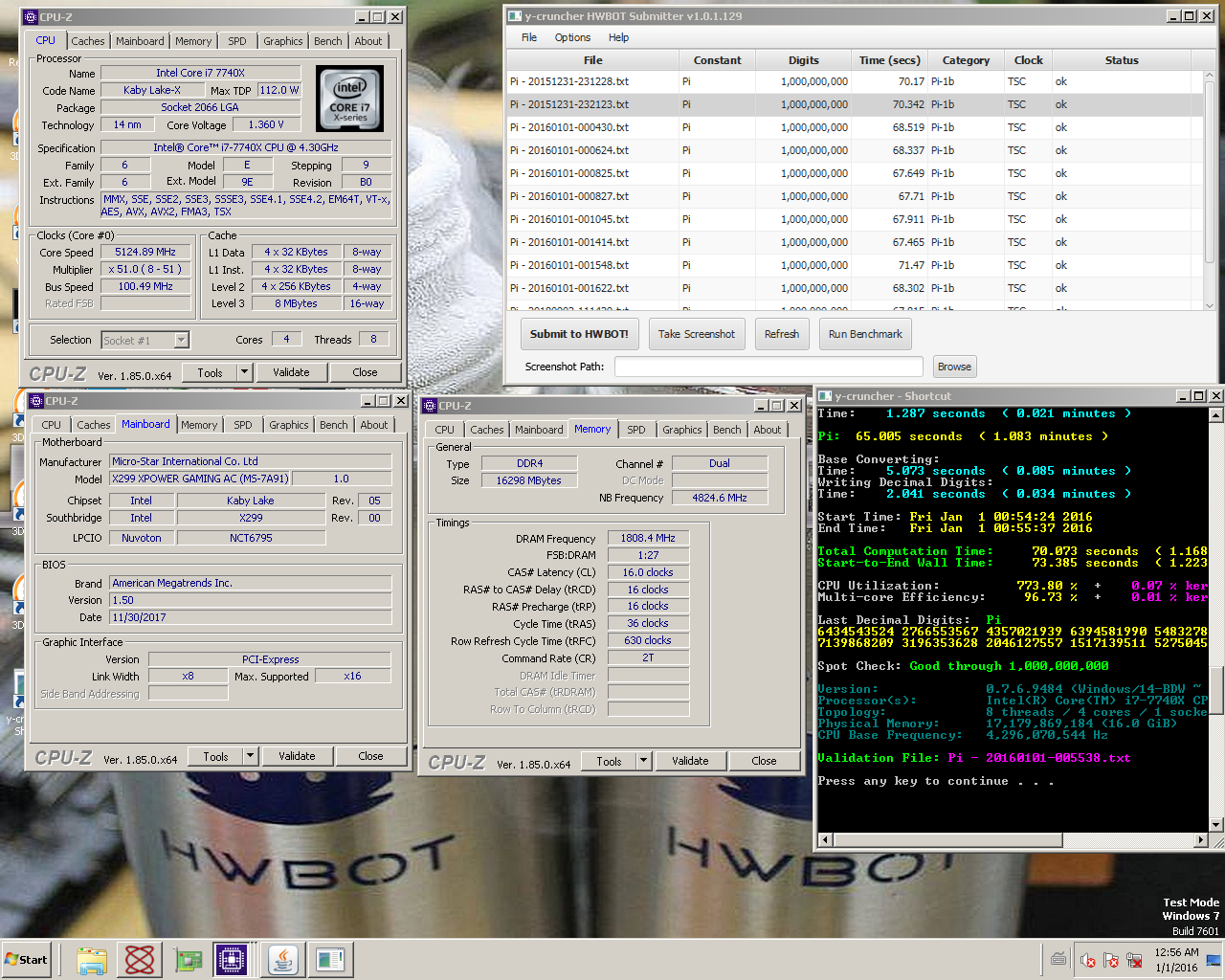
Task: Open Tools dropdown arrow in Mainboard CPU-Z window
Action: pos(251,756)
